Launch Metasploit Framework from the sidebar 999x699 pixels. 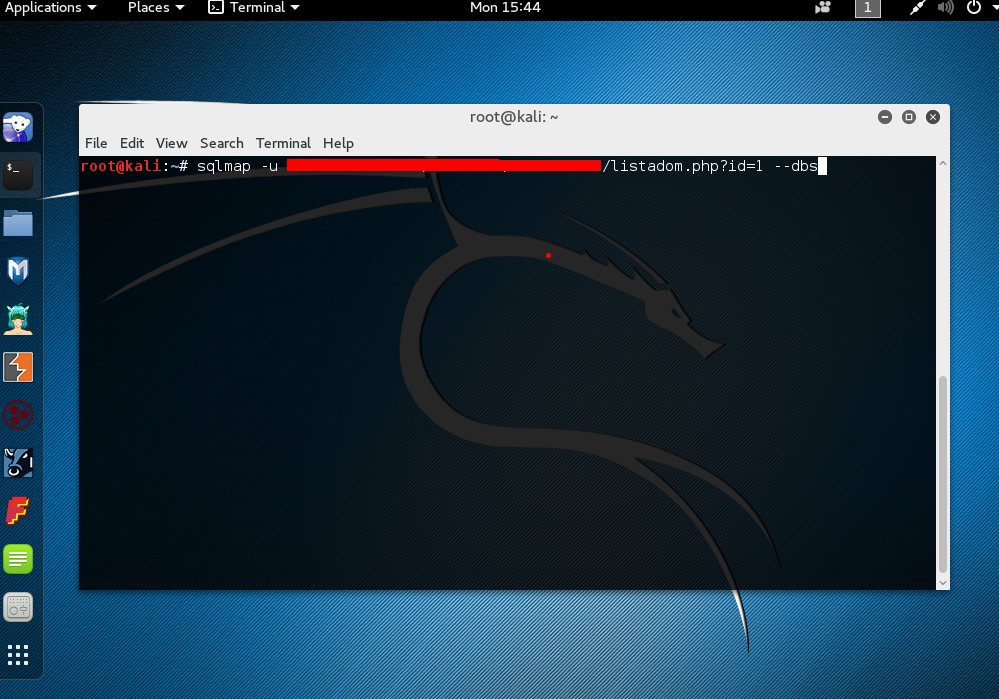(19, 270)
